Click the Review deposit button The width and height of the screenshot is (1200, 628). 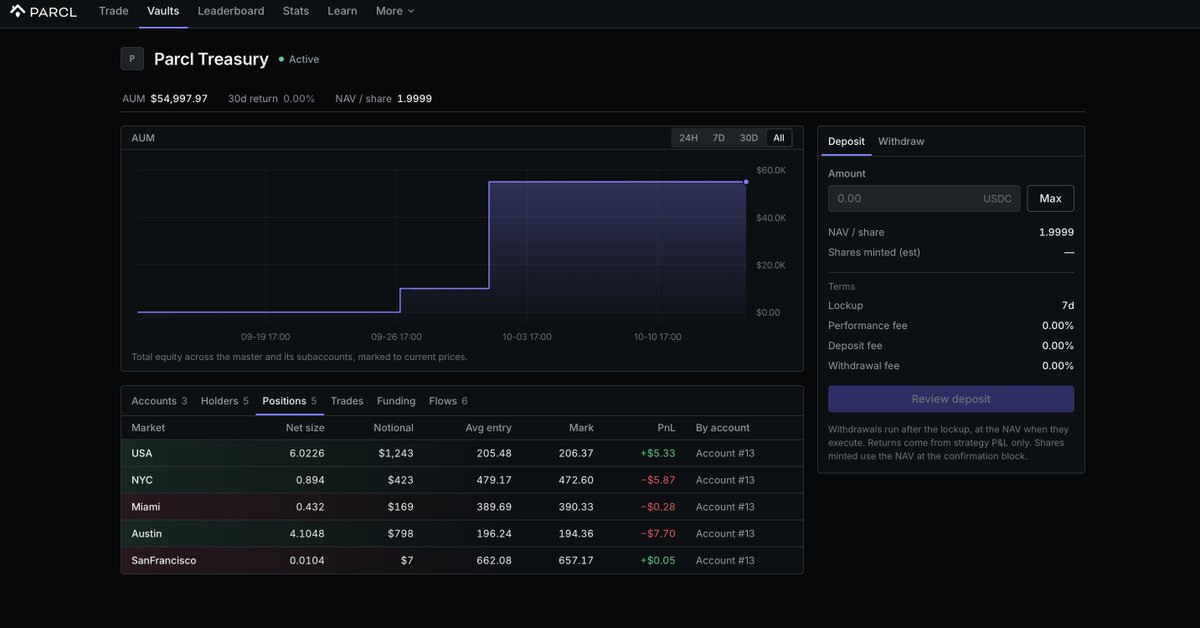pyautogui.click(x=951, y=399)
